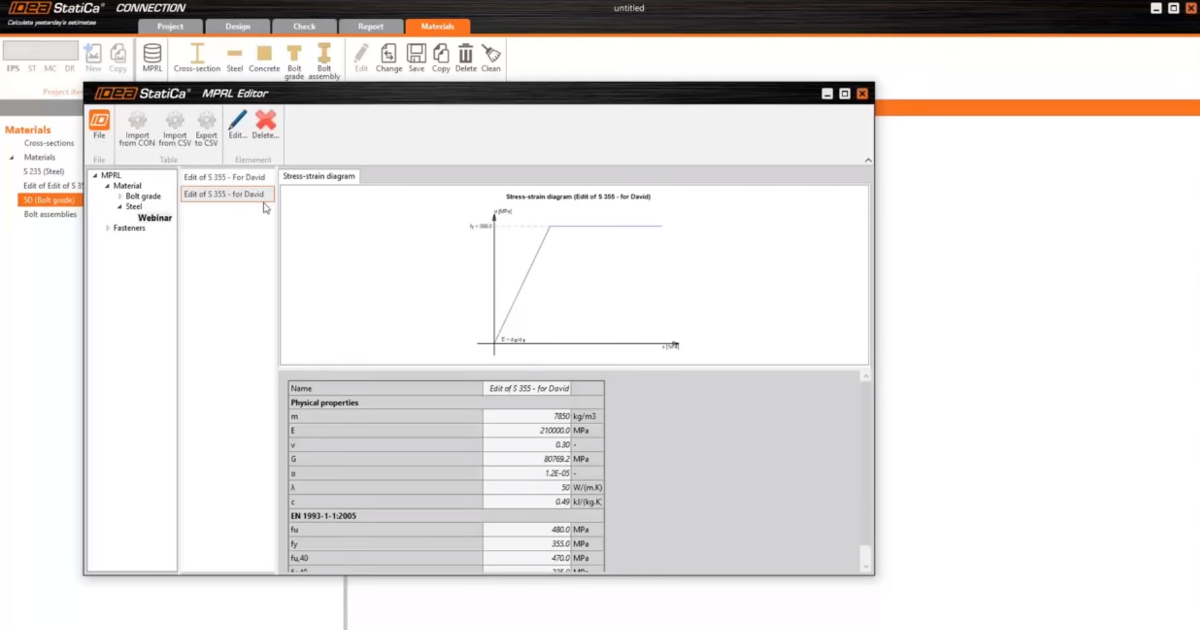Click the E value 210000.0 cell
The height and width of the screenshot is (630, 1200).
point(527,430)
